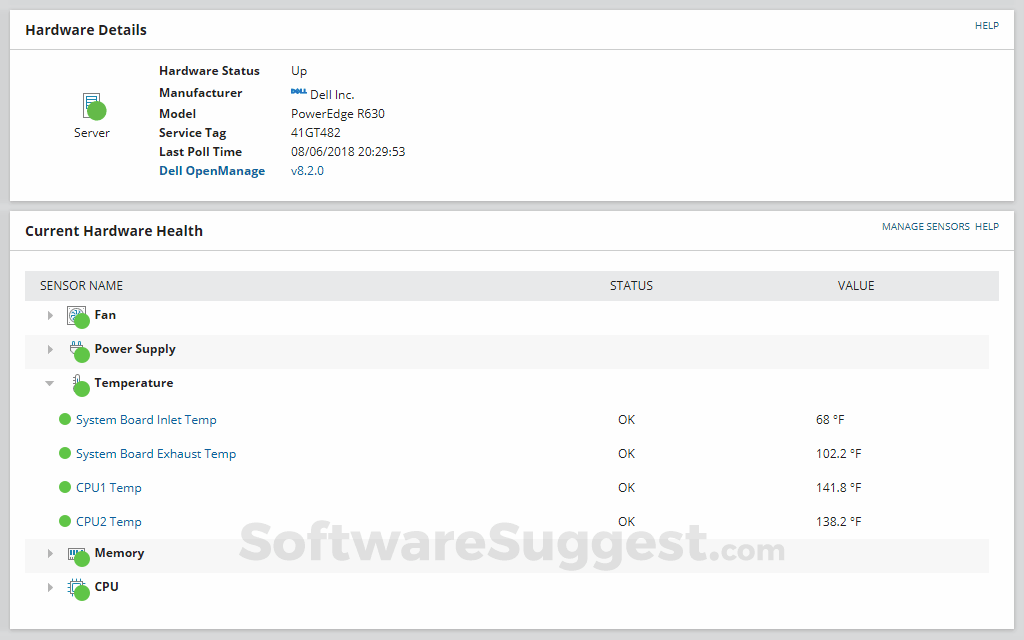The height and width of the screenshot is (640, 1024).
Task: Expand the CPU sensor group
Action: pyautogui.click(x=50, y=587)
